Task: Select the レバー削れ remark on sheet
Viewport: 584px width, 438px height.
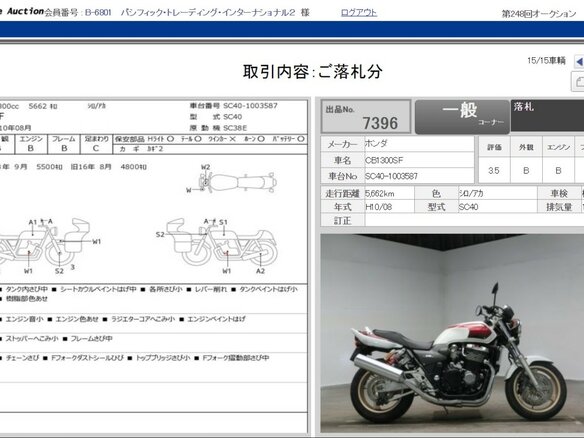Action: (x=210, y=289)
